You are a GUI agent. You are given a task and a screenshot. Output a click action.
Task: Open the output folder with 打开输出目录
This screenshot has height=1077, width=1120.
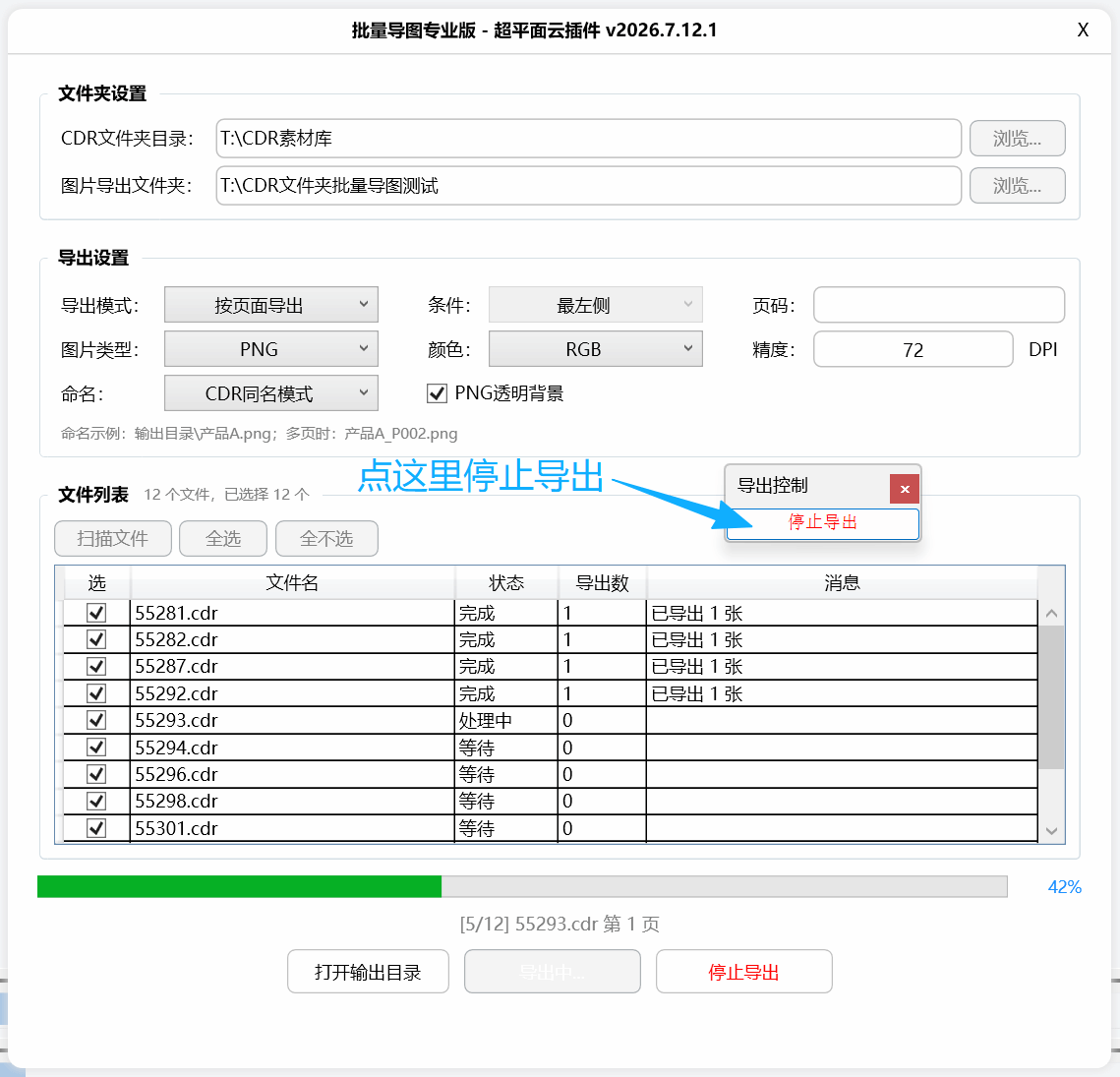click(x=368, y=971)
